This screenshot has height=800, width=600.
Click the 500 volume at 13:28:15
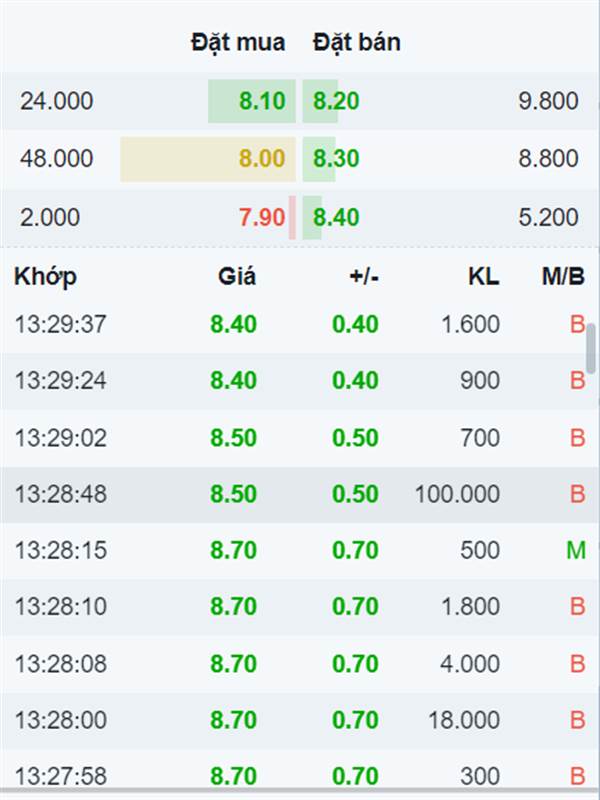(x=480, y=551)
